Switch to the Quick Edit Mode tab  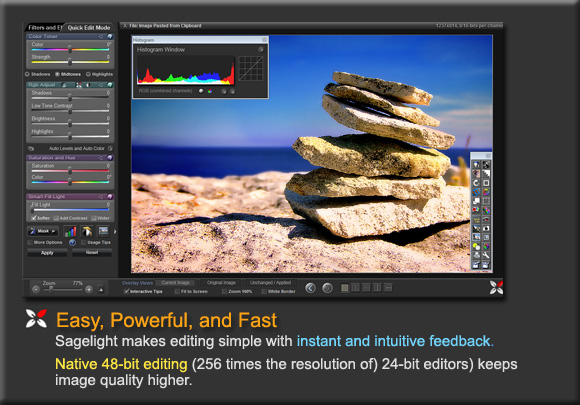coord(88,27)
